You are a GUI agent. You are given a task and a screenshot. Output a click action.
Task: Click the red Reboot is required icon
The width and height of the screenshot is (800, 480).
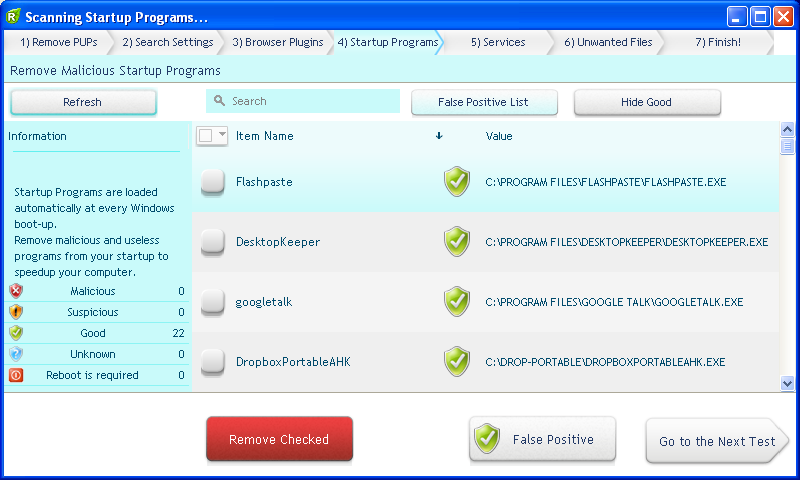16,375
